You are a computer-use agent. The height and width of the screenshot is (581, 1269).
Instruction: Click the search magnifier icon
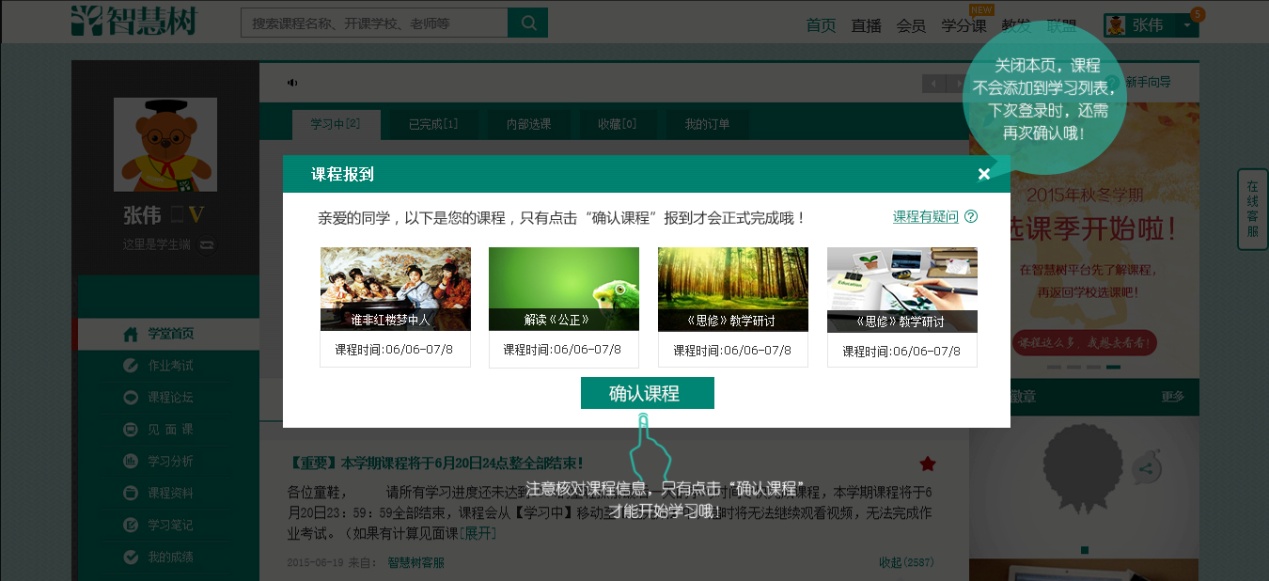coord(527,23)
